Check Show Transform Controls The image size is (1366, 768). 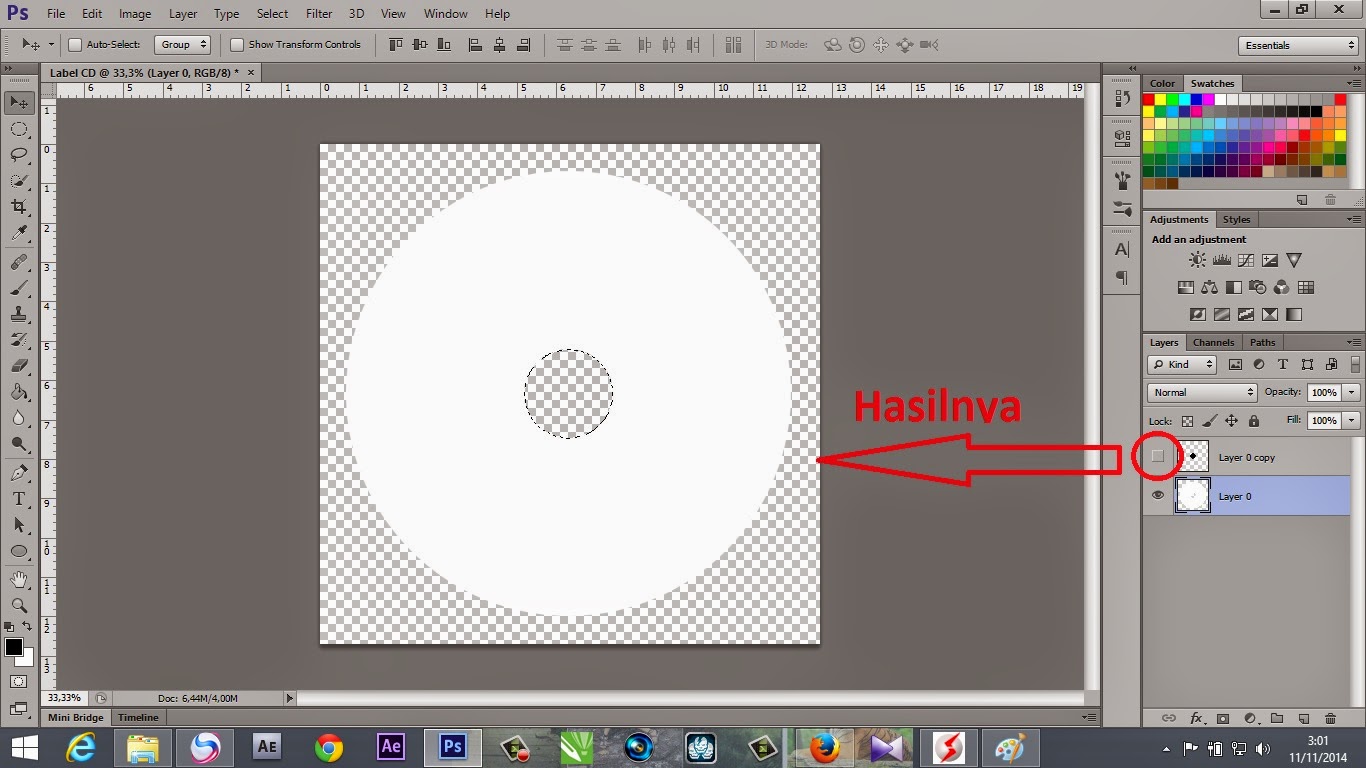[237, 44]
